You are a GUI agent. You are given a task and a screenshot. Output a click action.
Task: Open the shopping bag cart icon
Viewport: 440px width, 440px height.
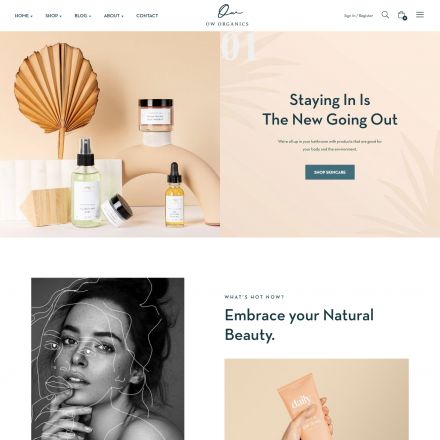coord(402,15)
